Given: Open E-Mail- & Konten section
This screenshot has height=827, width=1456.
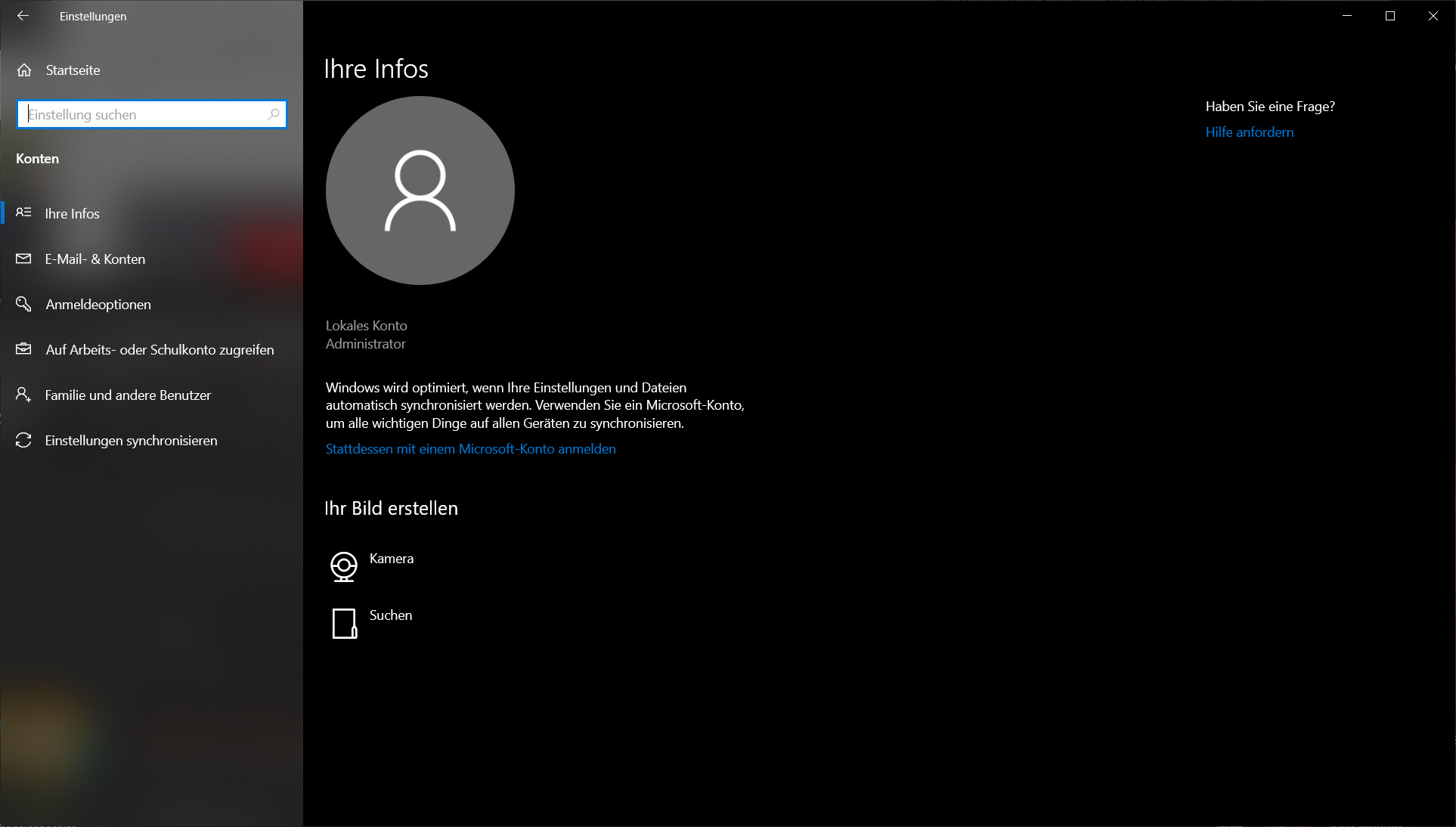Looking at the screenshot, I should (95, 259).
